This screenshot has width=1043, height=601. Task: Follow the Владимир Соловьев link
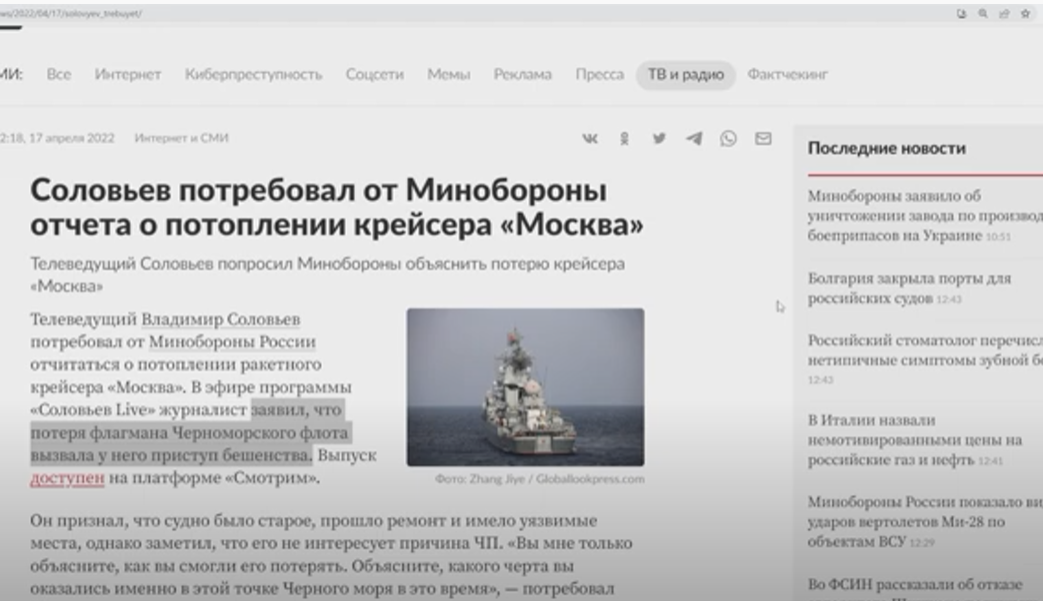(220, 320)
